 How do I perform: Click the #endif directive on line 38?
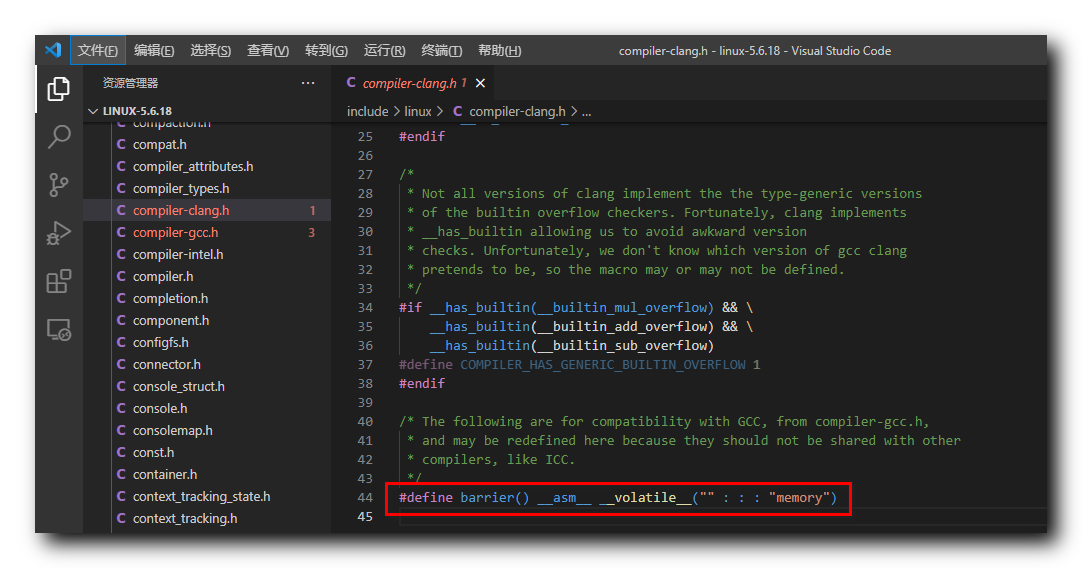[422, 384]
